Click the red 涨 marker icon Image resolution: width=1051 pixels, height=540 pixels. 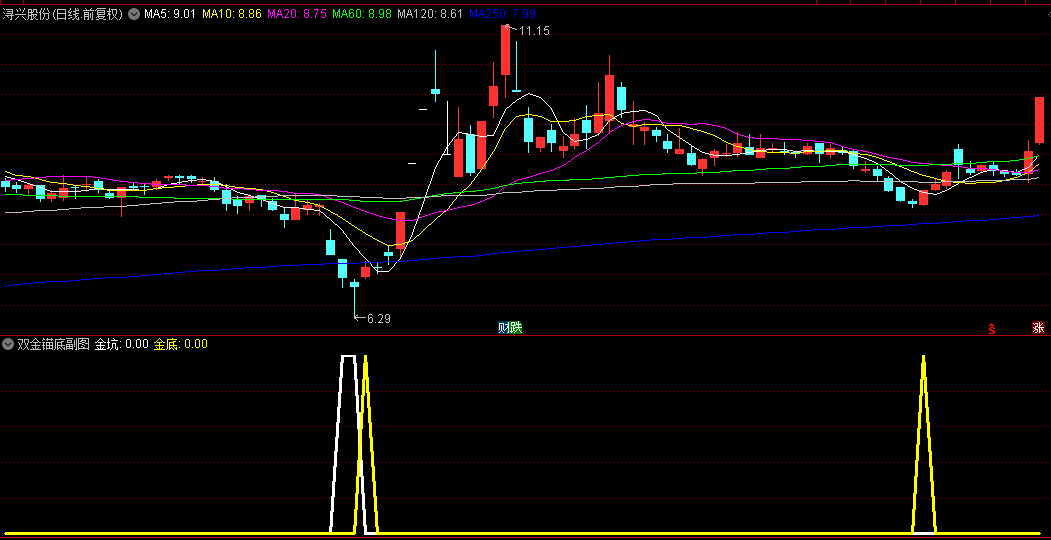(1038, 328)
